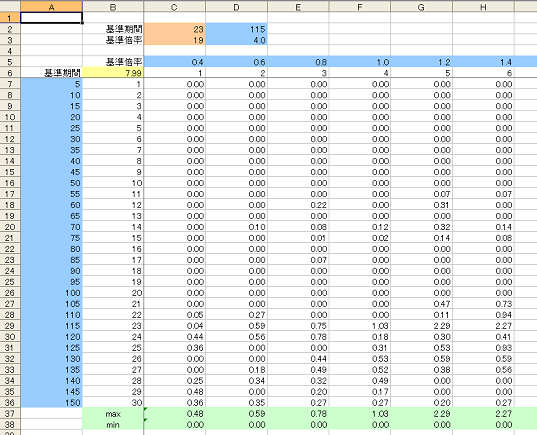Select column D header
This screenshot has width=537, height=435.
[x=236, y=7]
